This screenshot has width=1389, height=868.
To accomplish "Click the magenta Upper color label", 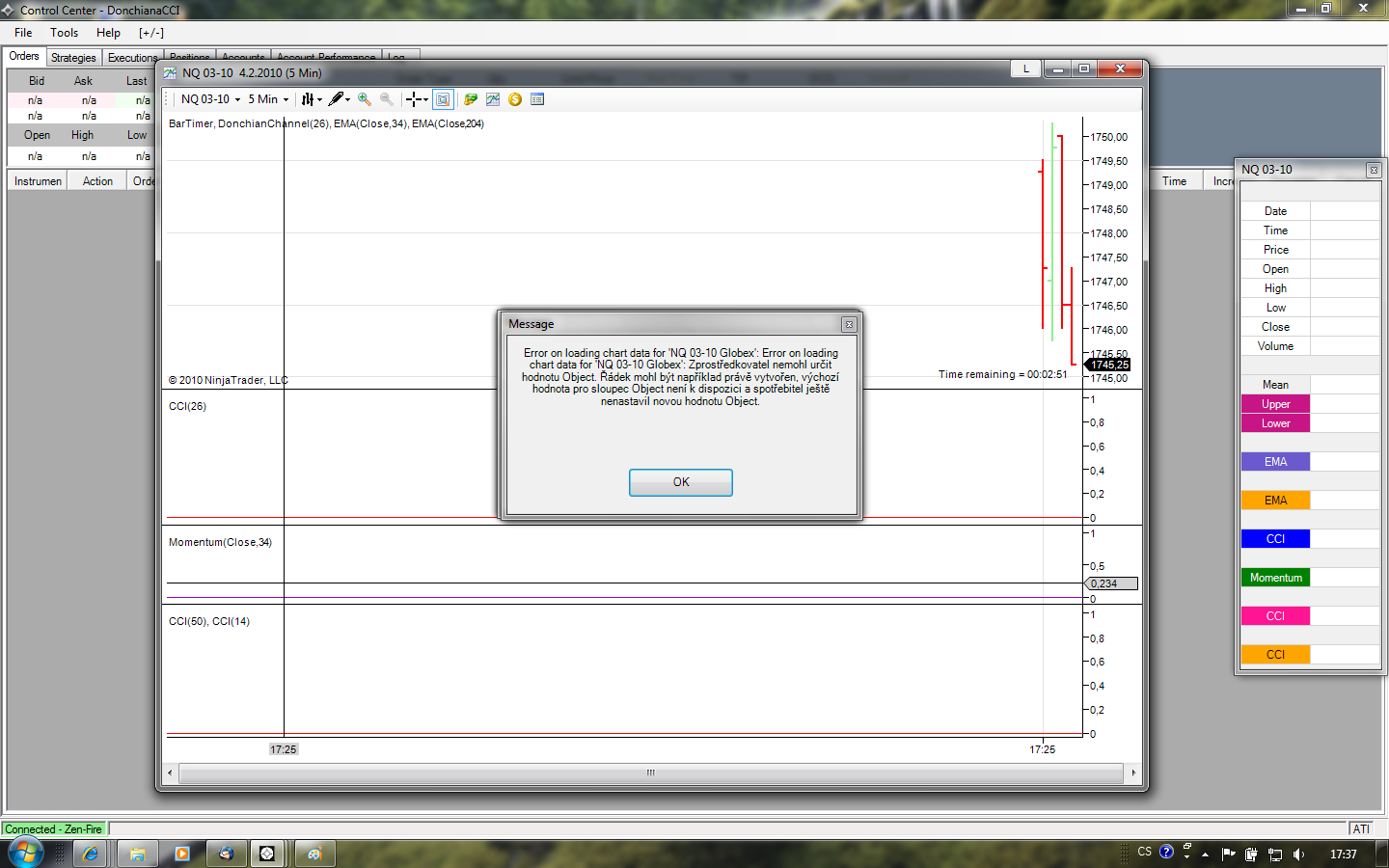I will point(1275,404).
